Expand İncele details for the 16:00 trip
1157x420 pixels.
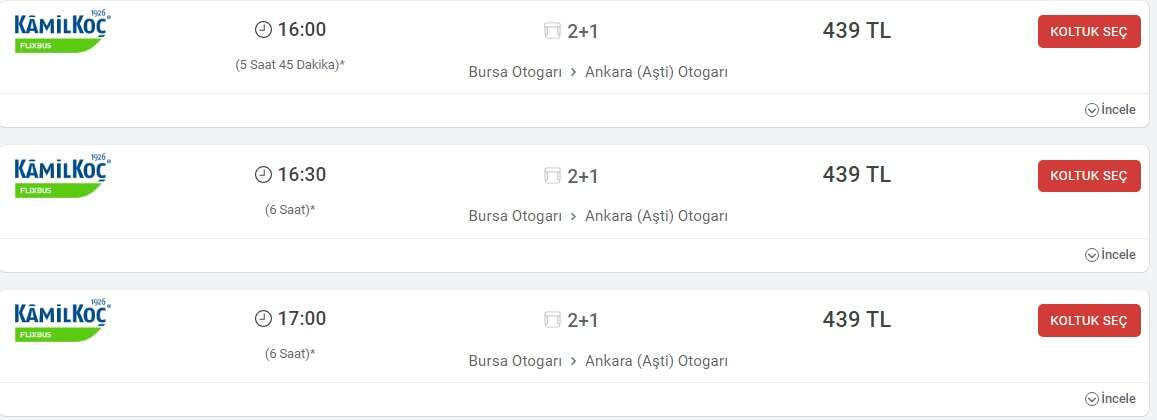1110,110
